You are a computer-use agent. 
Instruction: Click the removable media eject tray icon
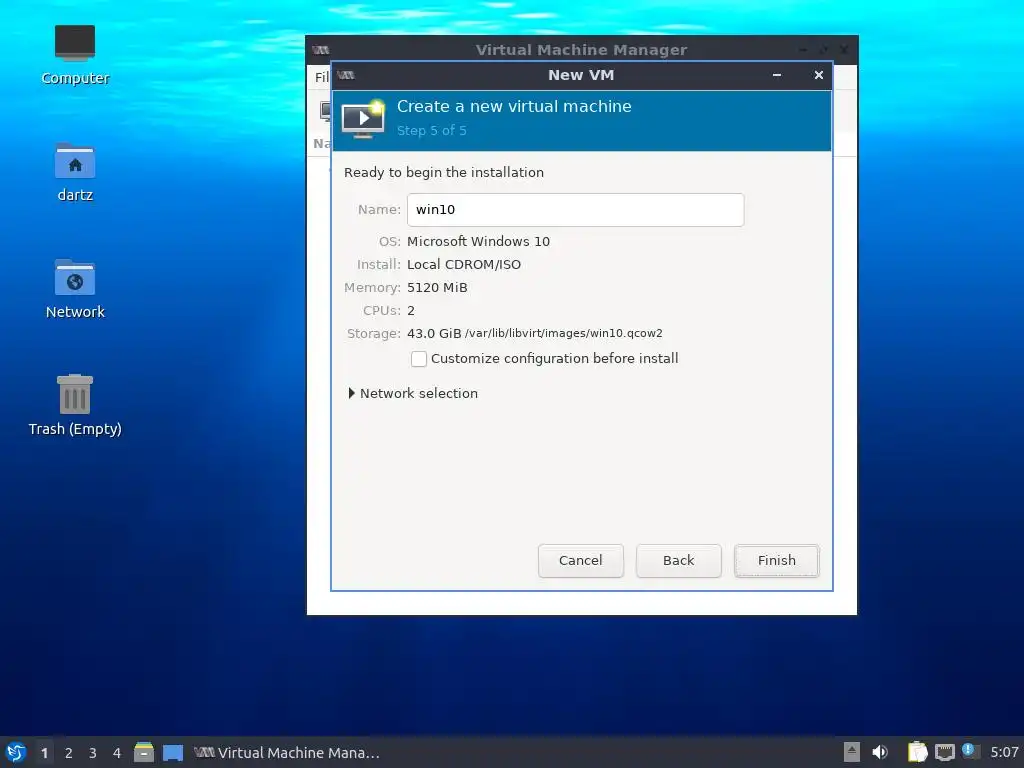852,752
